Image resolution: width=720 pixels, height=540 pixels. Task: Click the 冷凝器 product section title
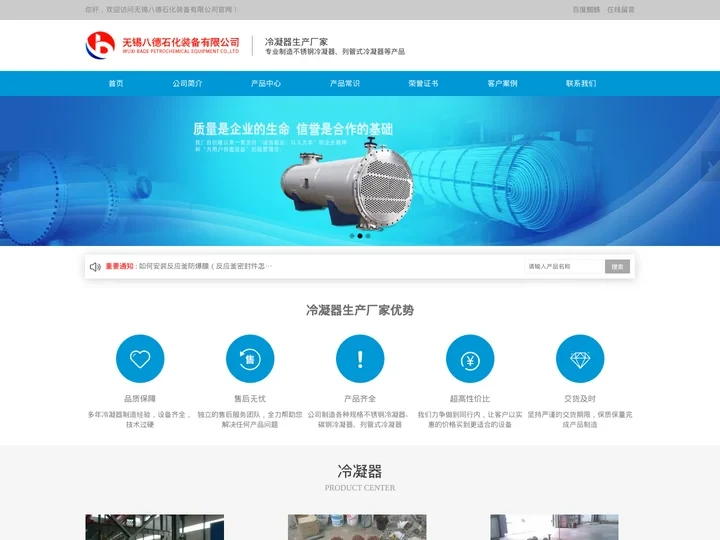360,471
